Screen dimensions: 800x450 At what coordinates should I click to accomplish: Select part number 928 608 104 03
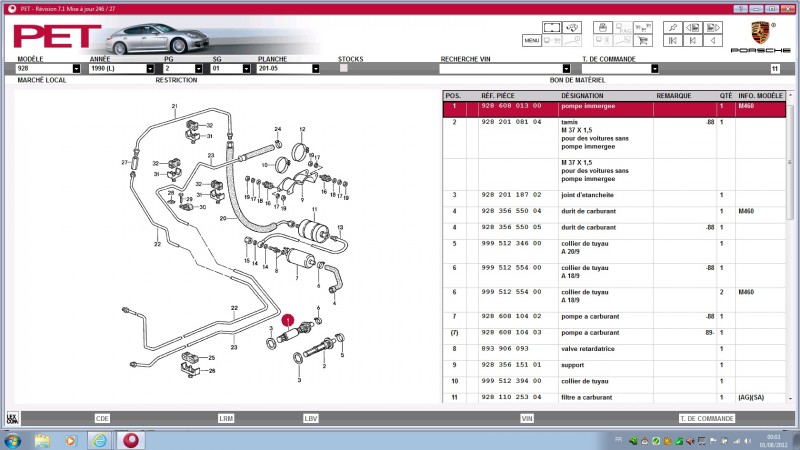(x=511, y=333)
